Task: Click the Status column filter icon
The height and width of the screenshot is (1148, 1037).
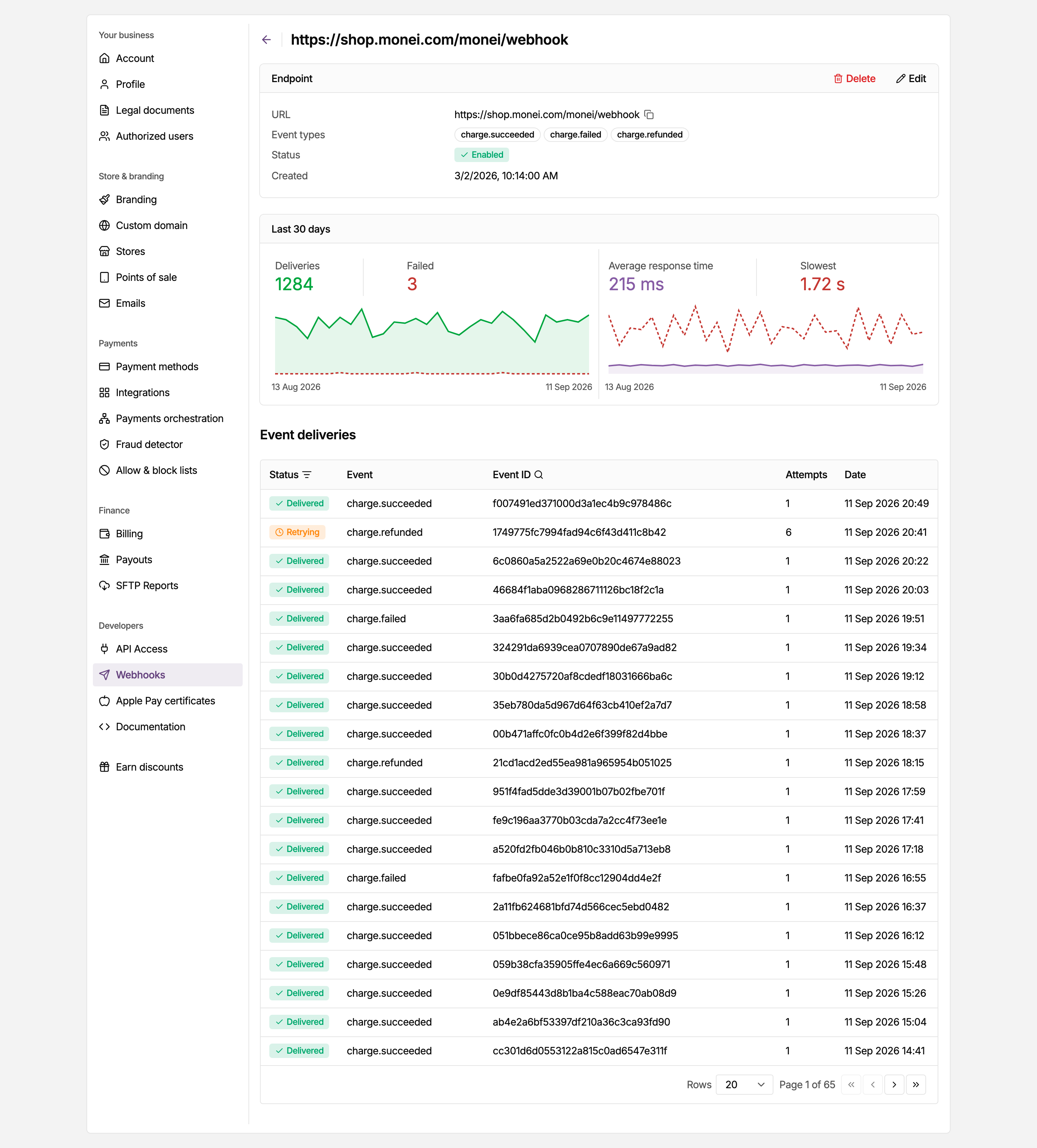Action: tap(307, 475)
